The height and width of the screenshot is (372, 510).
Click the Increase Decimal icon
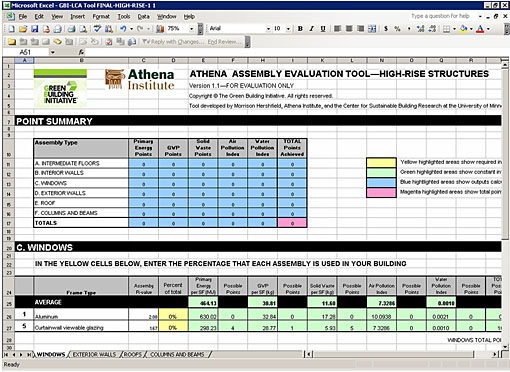pos(421,29)
